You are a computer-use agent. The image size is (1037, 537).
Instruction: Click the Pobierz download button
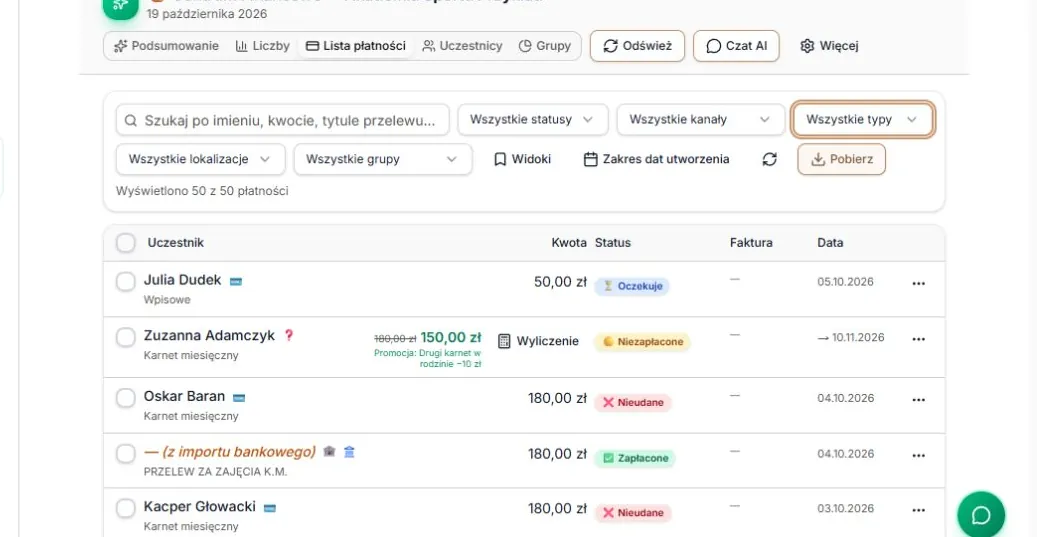tap(841, 159)
